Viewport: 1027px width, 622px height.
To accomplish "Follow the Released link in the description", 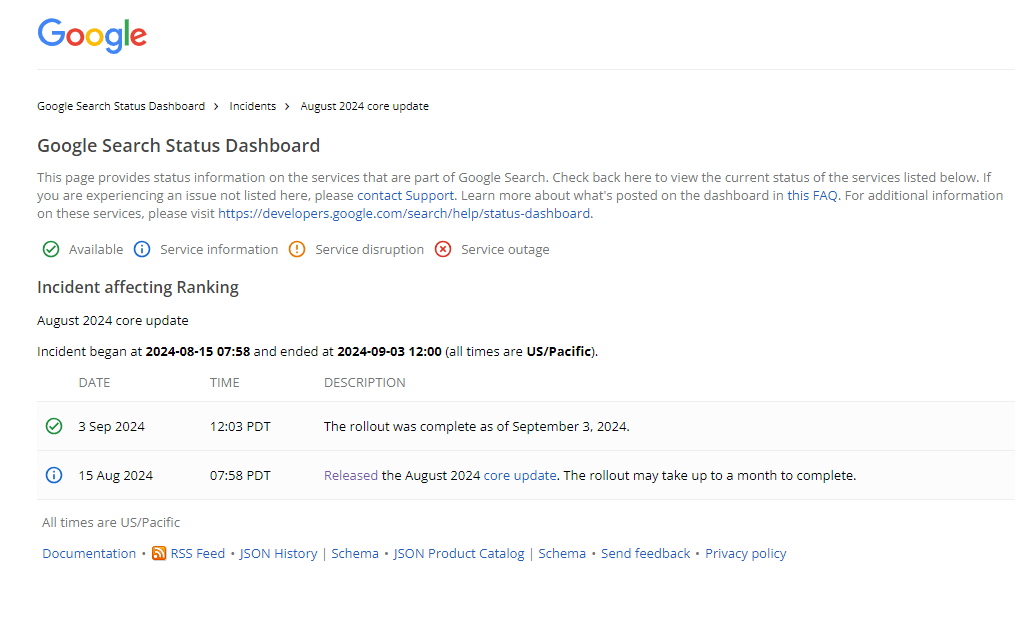I will point(351,475).
